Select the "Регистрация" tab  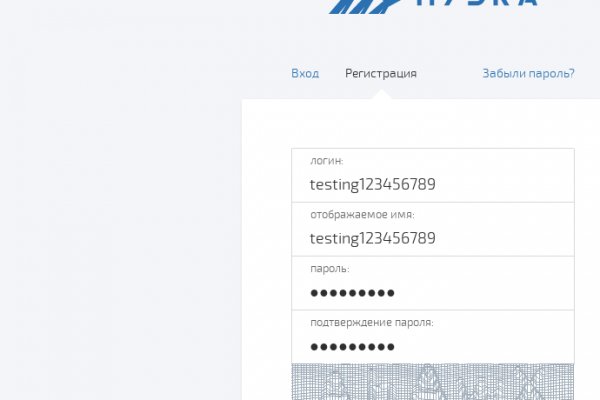click(x=381, y=73)
